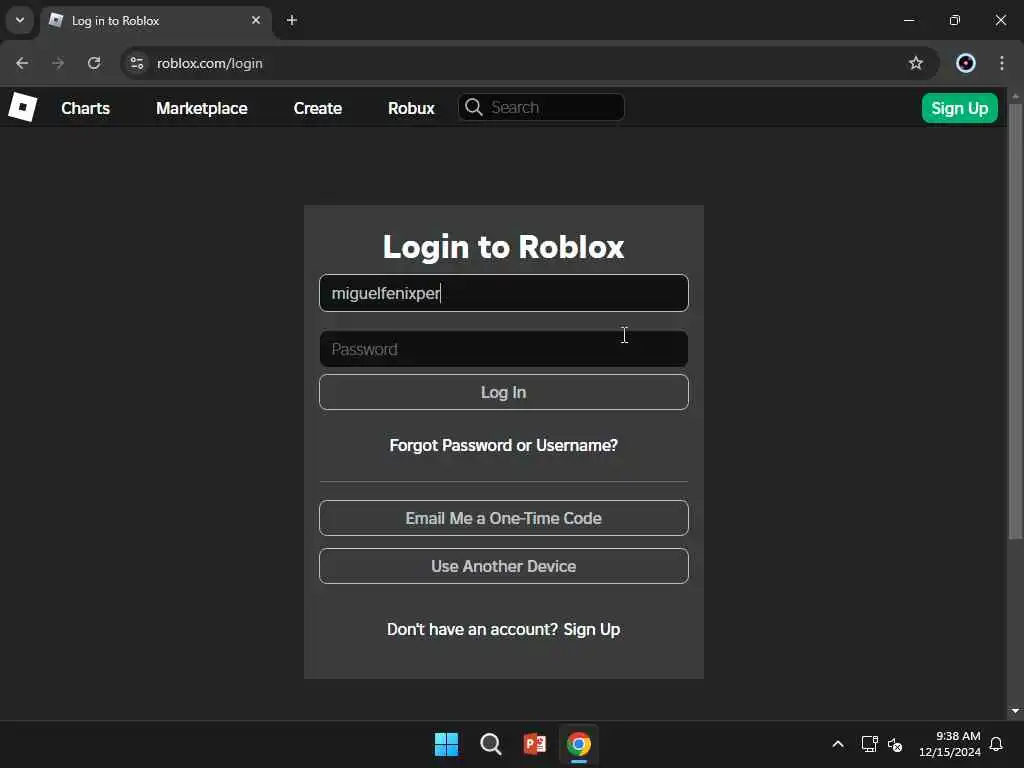Open PowerPoint from the taskbar
Viewport: 1024px width, 768px height.
534,744
